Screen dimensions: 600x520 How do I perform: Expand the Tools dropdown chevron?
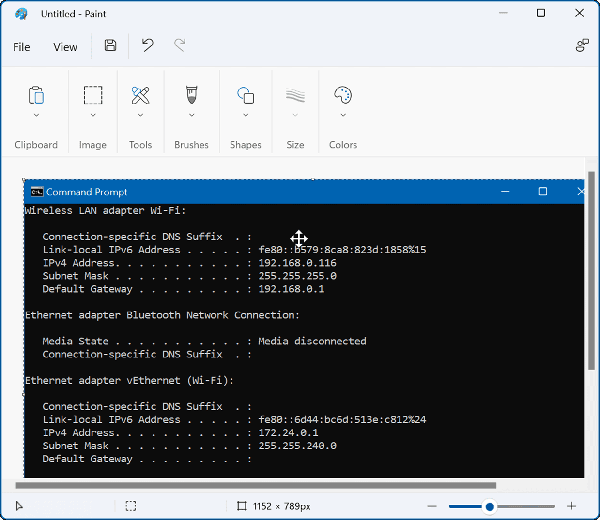point(140,115)
